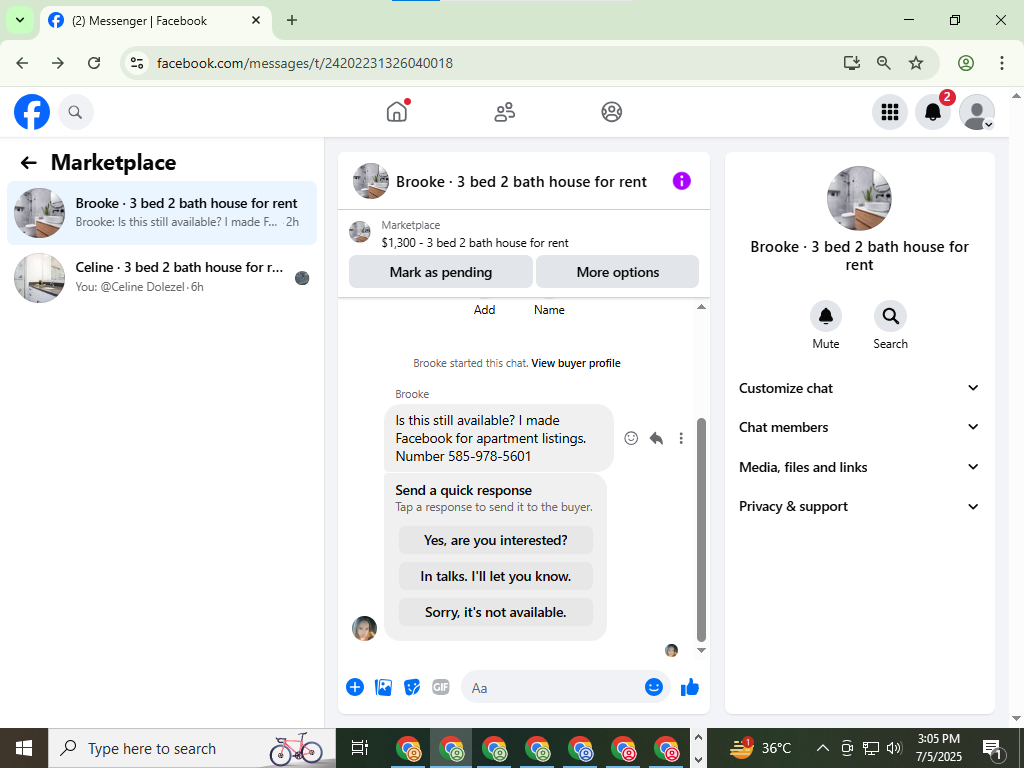
Task: Send quick response In talks. I'll let you know.
Action: click(x=496, y=576)
